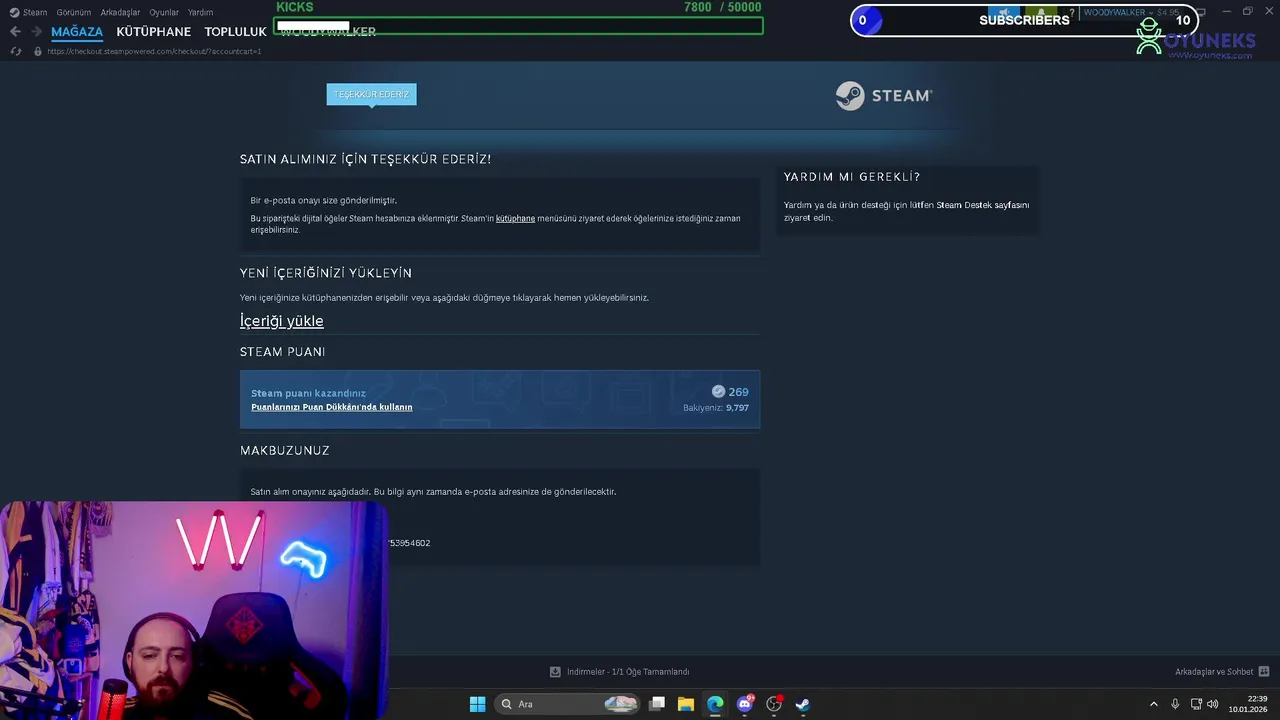Image resolution: width=1280 pixels, height=720 pixels.
Task: Click the Steam points coin icon
Action: click(x=718, y=392)
